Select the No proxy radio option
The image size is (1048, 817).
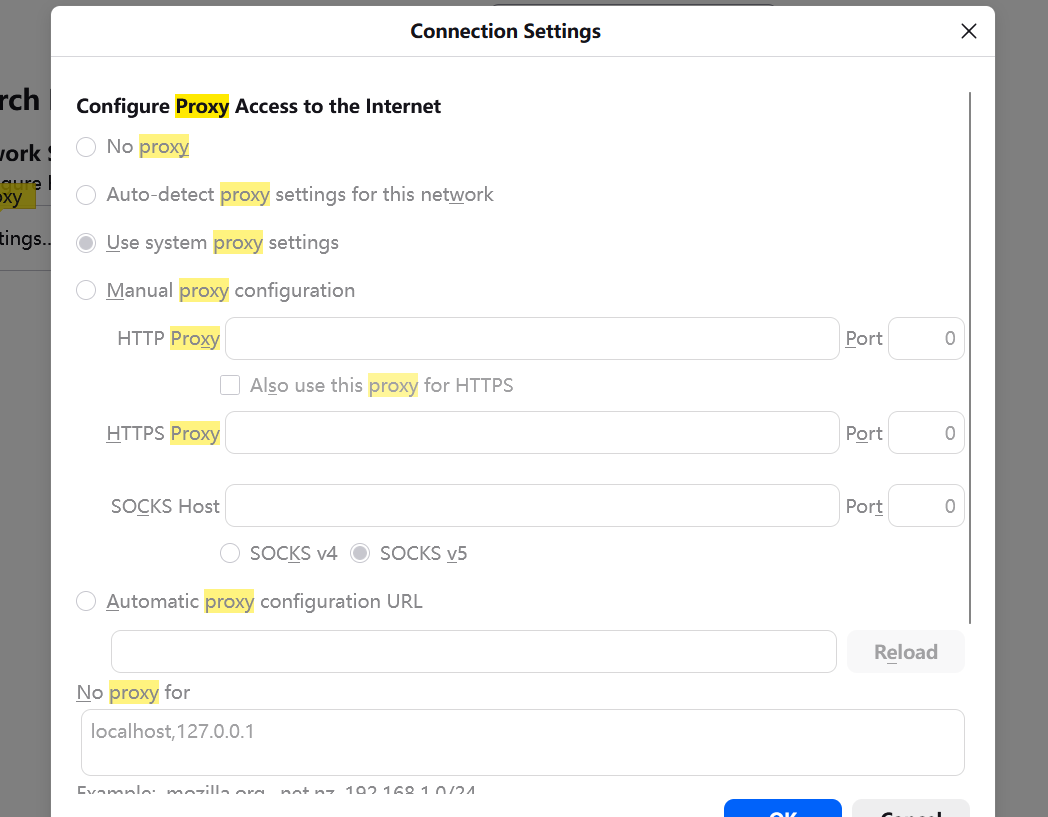click(87, 147)
